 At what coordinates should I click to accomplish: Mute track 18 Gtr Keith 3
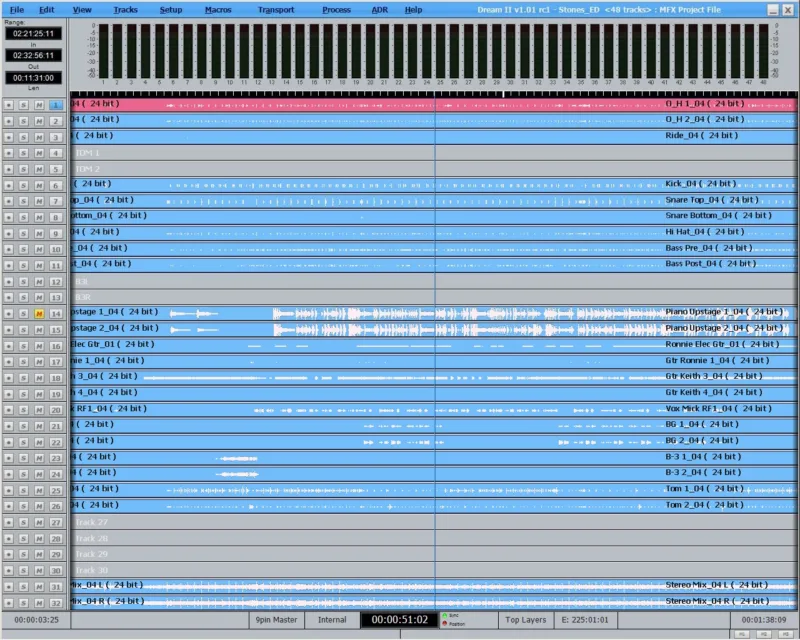(39, 378)
